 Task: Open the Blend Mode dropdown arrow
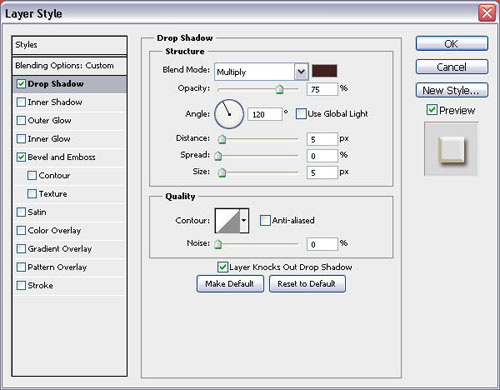point(301,72)
